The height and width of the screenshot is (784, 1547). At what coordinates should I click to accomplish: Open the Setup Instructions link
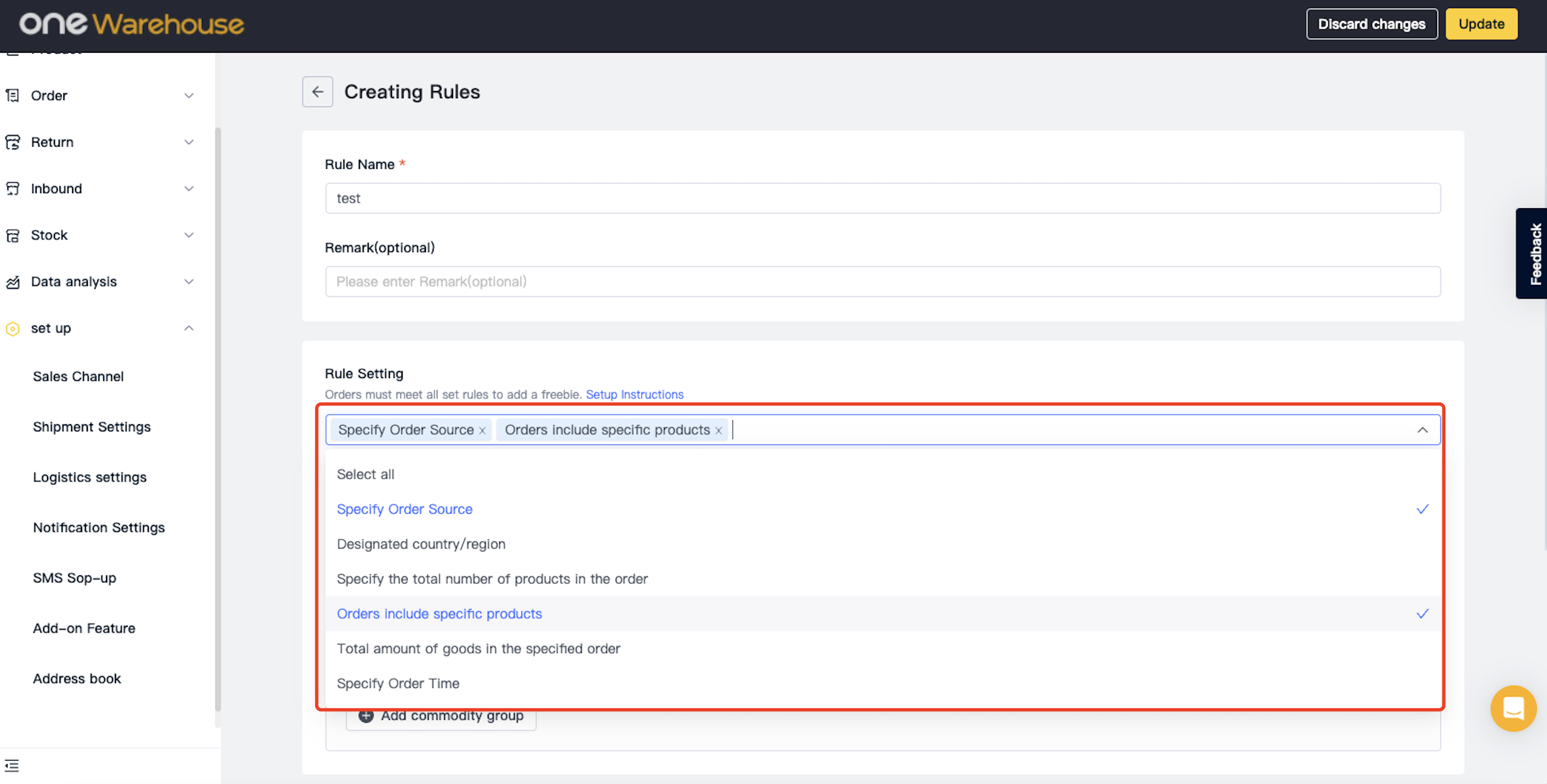tap(634, 394)
